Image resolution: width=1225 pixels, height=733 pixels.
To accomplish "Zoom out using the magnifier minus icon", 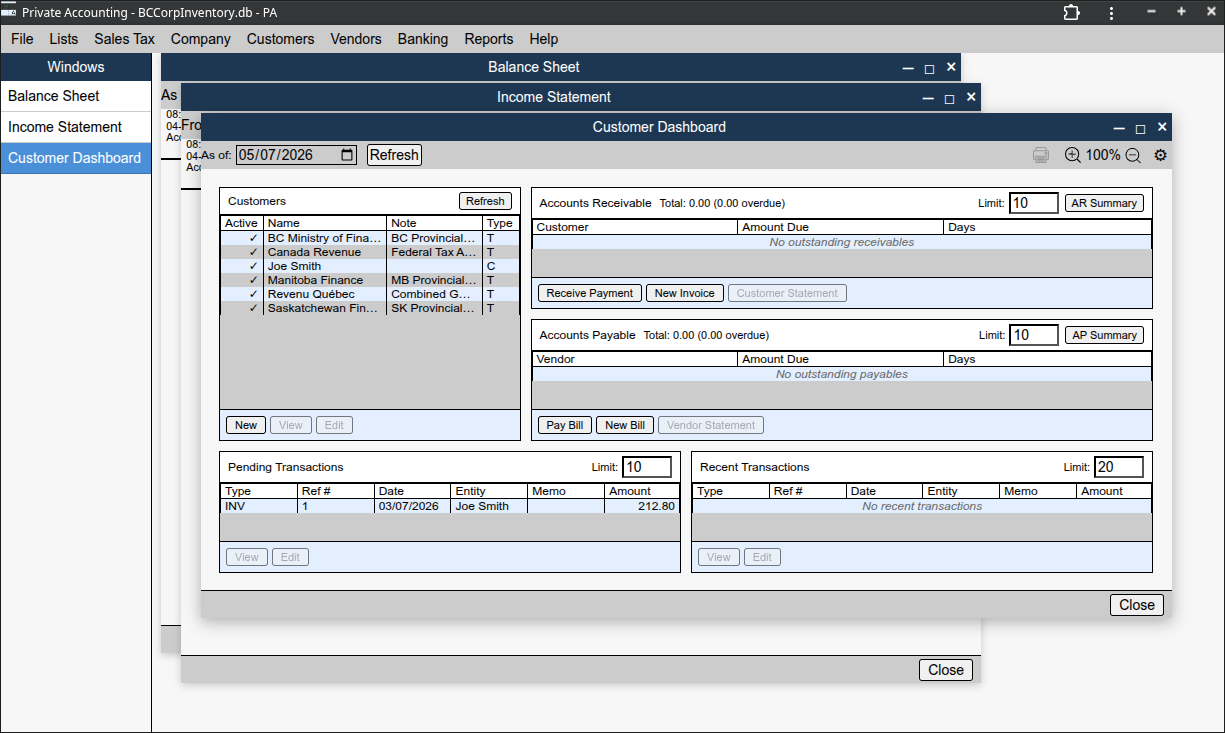I will click(x=1133, y=155).
